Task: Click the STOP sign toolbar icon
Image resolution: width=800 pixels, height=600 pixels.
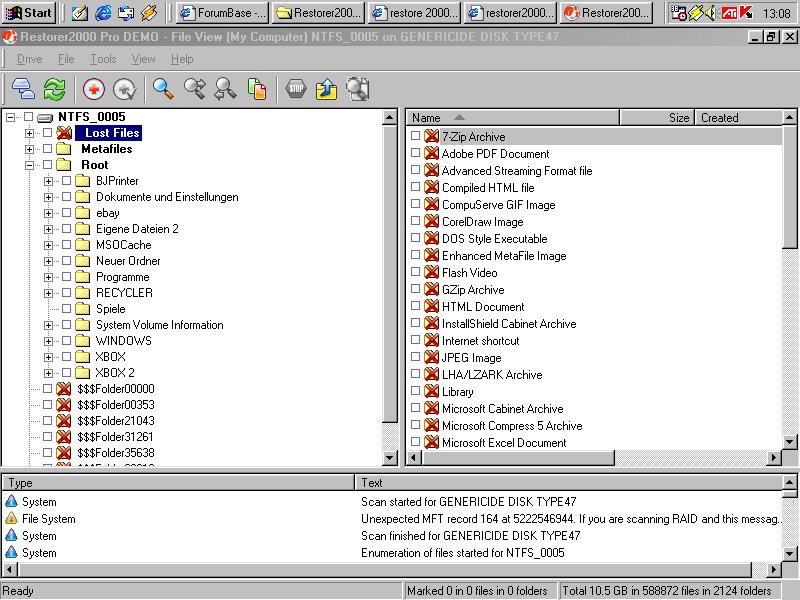Action: pos(296,89)
